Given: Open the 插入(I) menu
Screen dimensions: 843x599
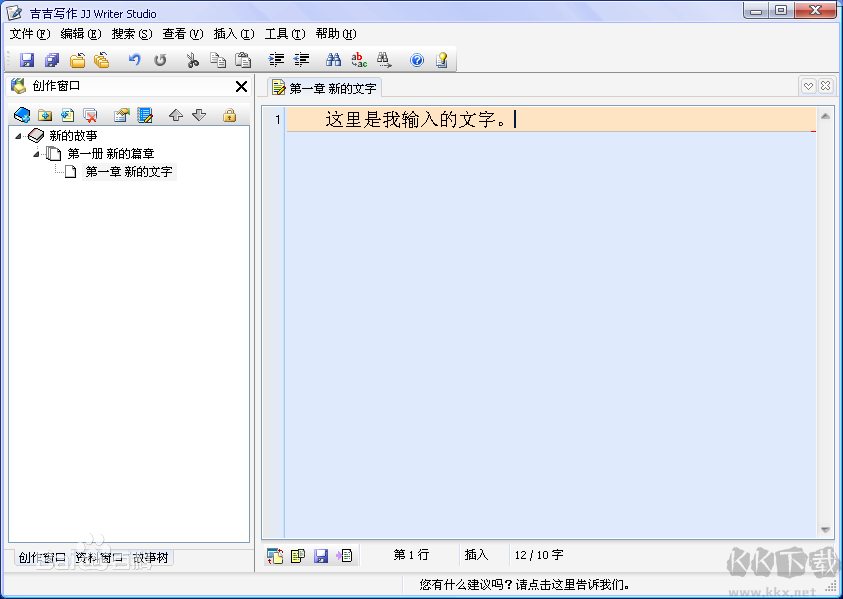Looking at the screenshot, I should (234, 34).
